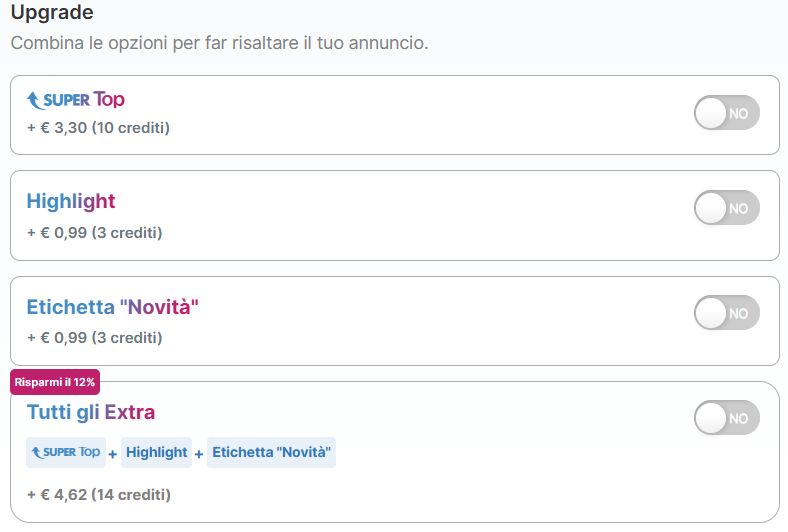
Task: Click the Risparmi il 12% badge
Action: pyautogui.click(x=55, y=382)
